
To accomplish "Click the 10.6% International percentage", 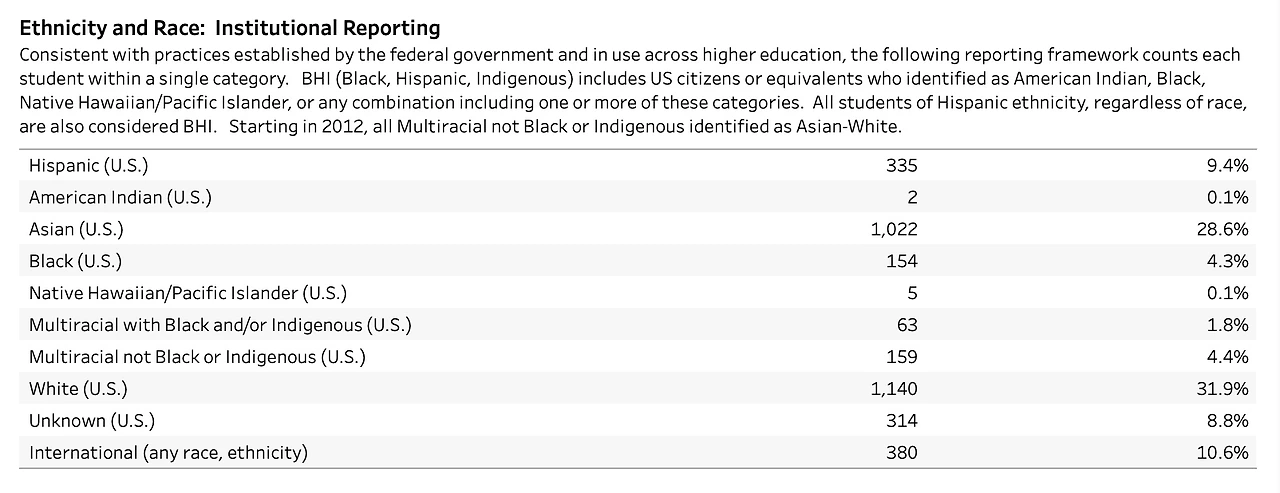I will [1226, 453].
